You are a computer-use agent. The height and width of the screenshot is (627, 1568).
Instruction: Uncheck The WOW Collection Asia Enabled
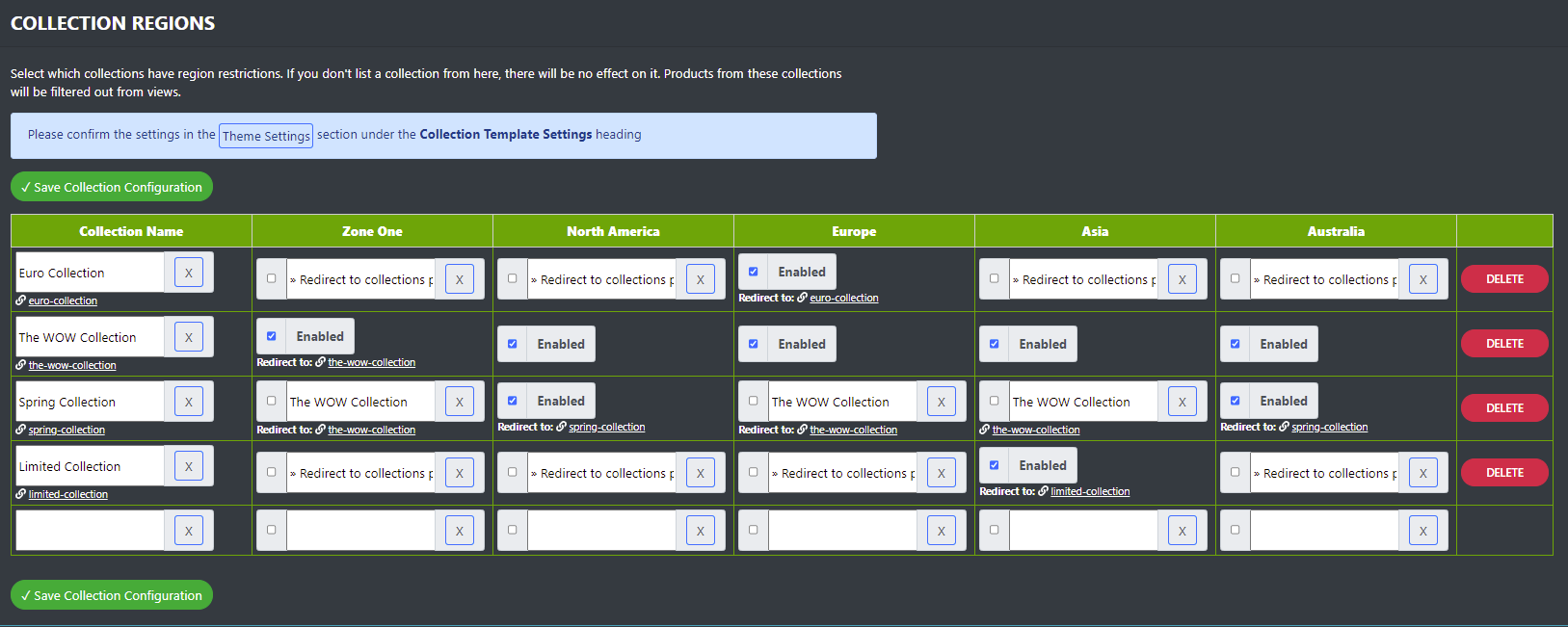tap(994, 344)
